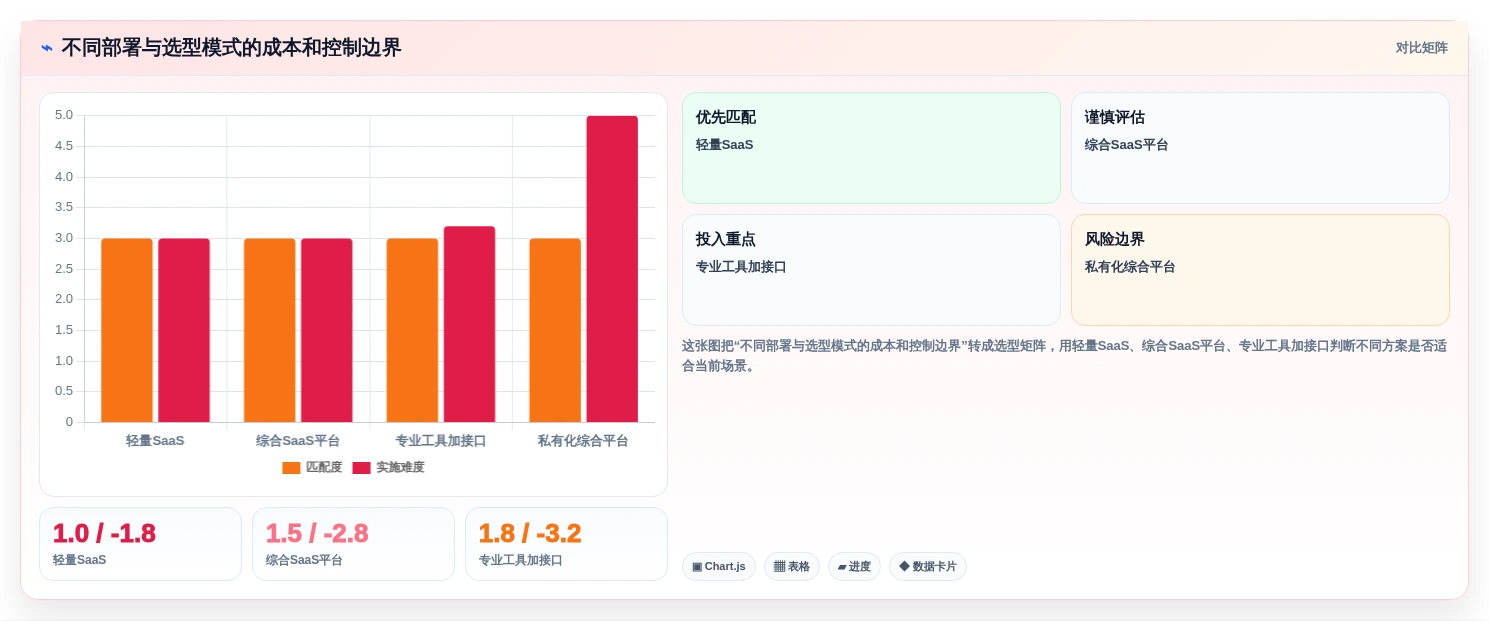Click 专业工具加接口 text in the 投入重点 card
Screen dimensions: 1489x621
[741, 267]
